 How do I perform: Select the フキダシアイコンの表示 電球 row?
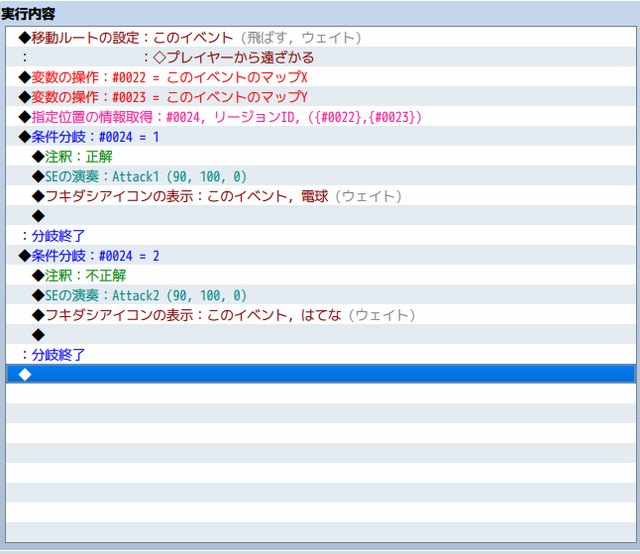point(321,196)
